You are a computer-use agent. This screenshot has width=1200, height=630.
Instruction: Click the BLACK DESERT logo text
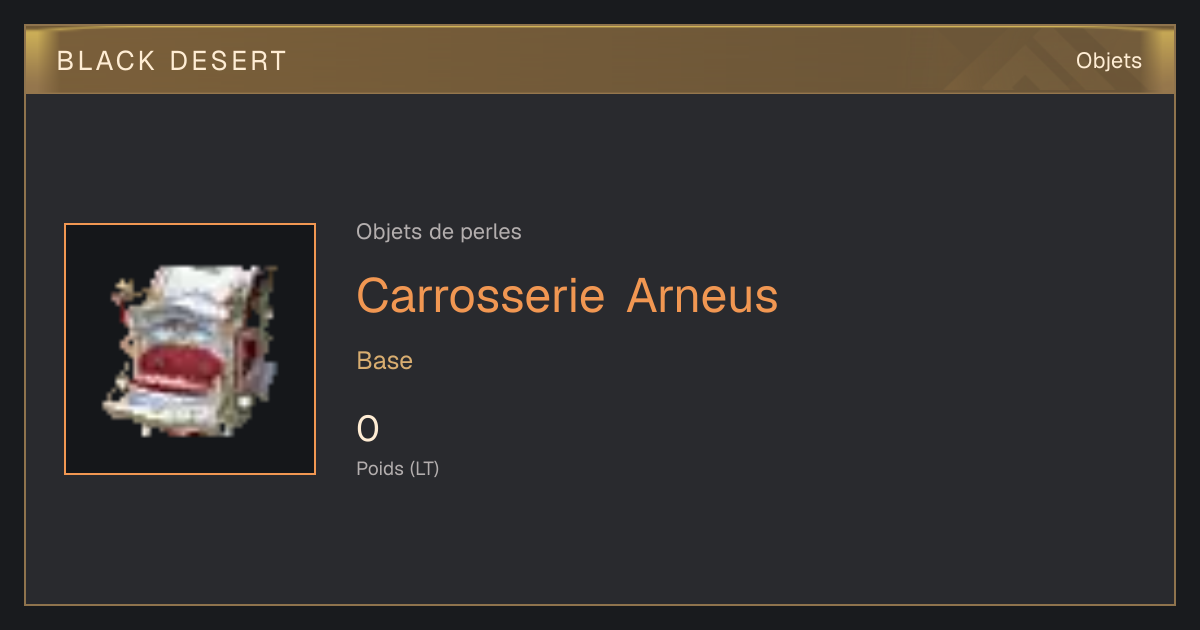tap(172, 61)
